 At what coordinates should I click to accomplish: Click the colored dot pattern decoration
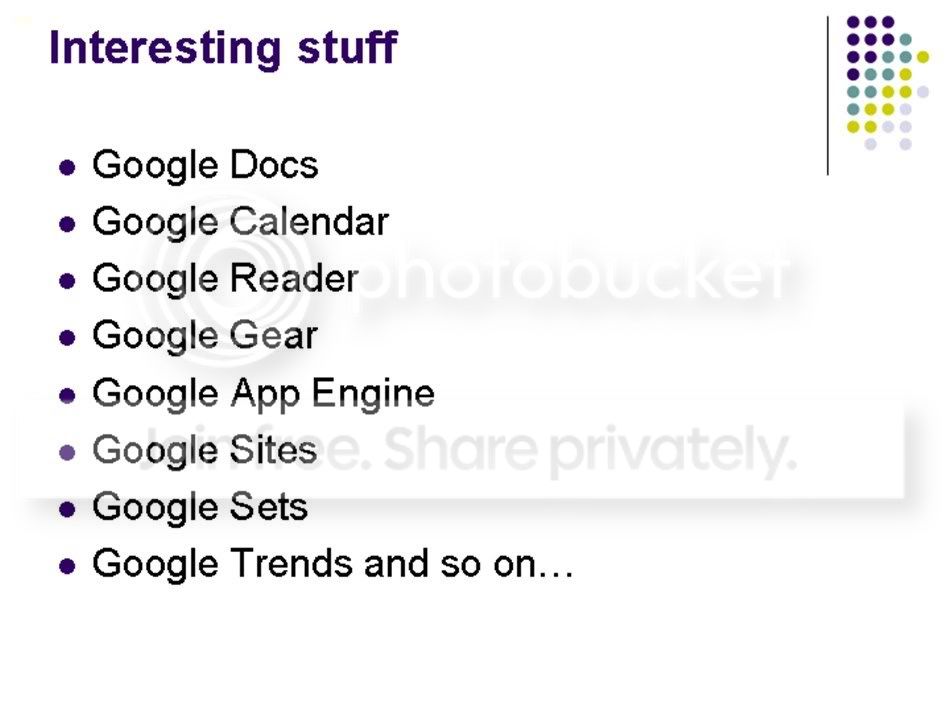point(888,83)
